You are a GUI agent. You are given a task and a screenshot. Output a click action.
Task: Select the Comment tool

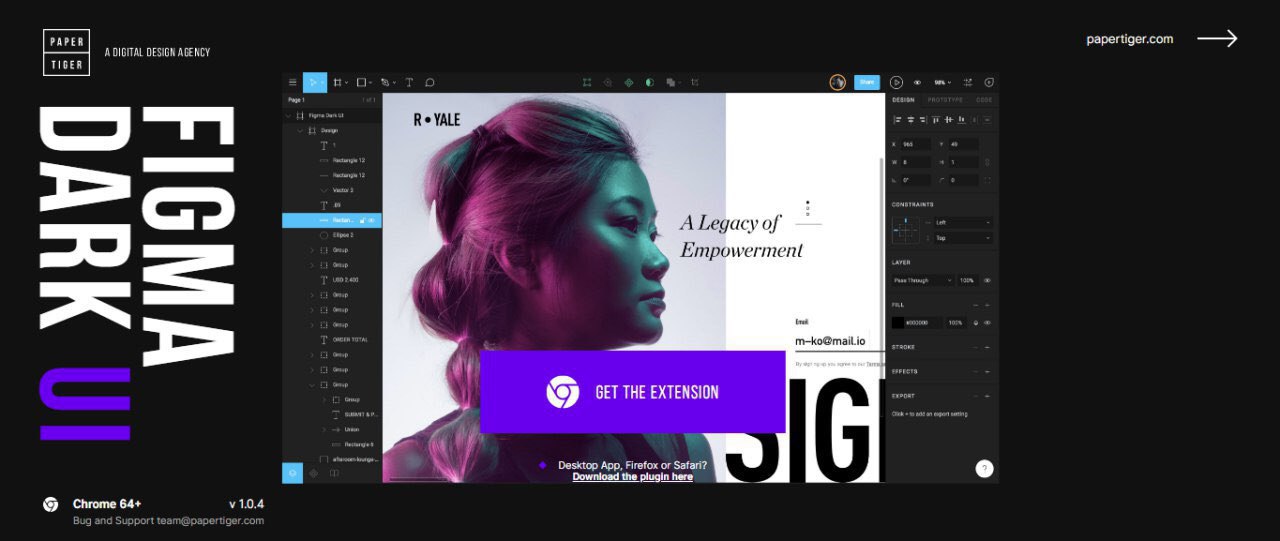pyautogui.click(x=430, y=82)
